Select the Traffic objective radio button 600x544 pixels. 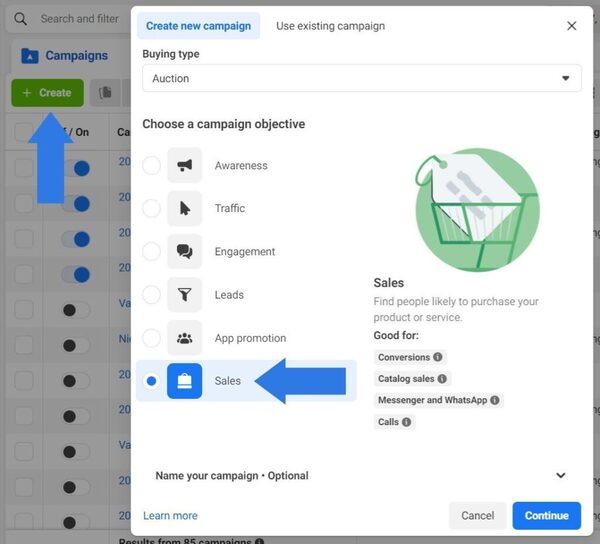[151, 208]
